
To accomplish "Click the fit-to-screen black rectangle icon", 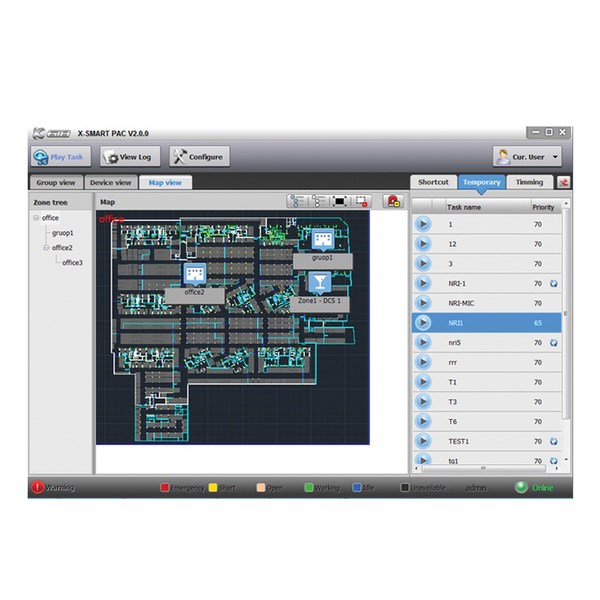I will coord(340,201).
